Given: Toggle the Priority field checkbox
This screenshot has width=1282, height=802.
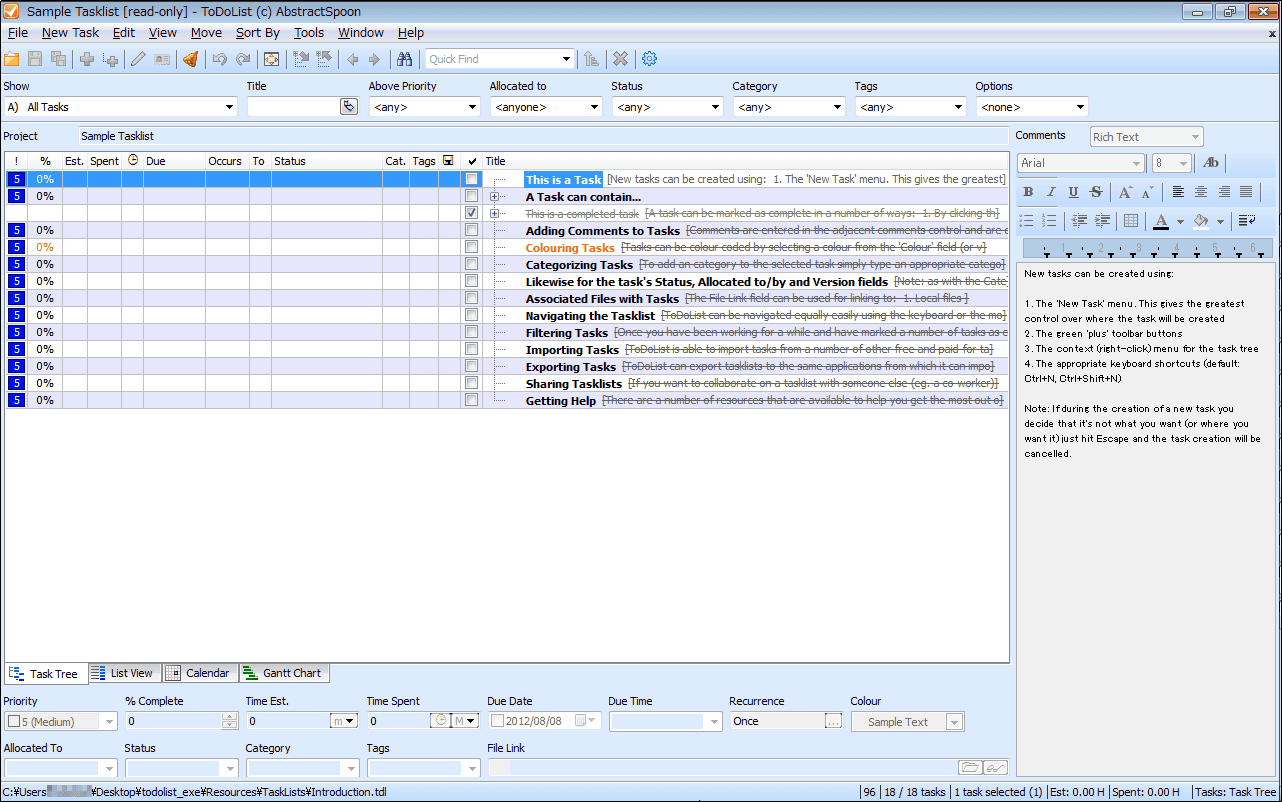Looking at the screenshot, I should (x=14, y=721).
